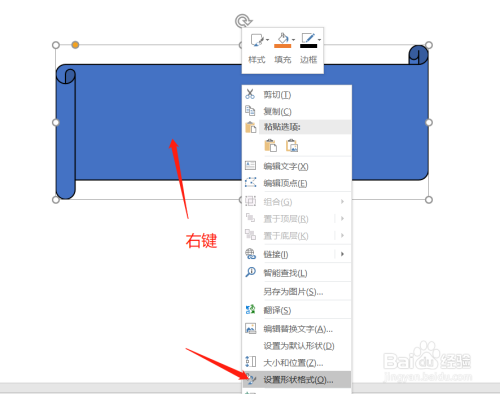The height and width of the screenshot is (394, 500).
Task: Click Smart Lookup (智能查找) entry
Action: (x=297, y=273)
